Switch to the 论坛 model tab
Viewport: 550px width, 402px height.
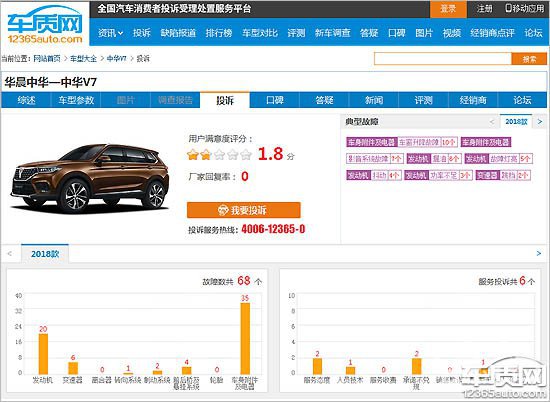[x=522, y=100]
